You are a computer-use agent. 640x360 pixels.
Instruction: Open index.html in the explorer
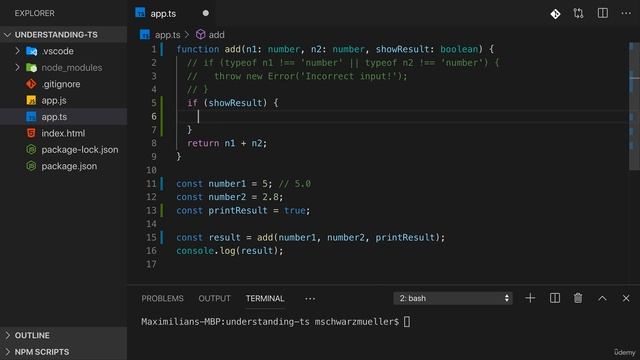click(63, 133)
